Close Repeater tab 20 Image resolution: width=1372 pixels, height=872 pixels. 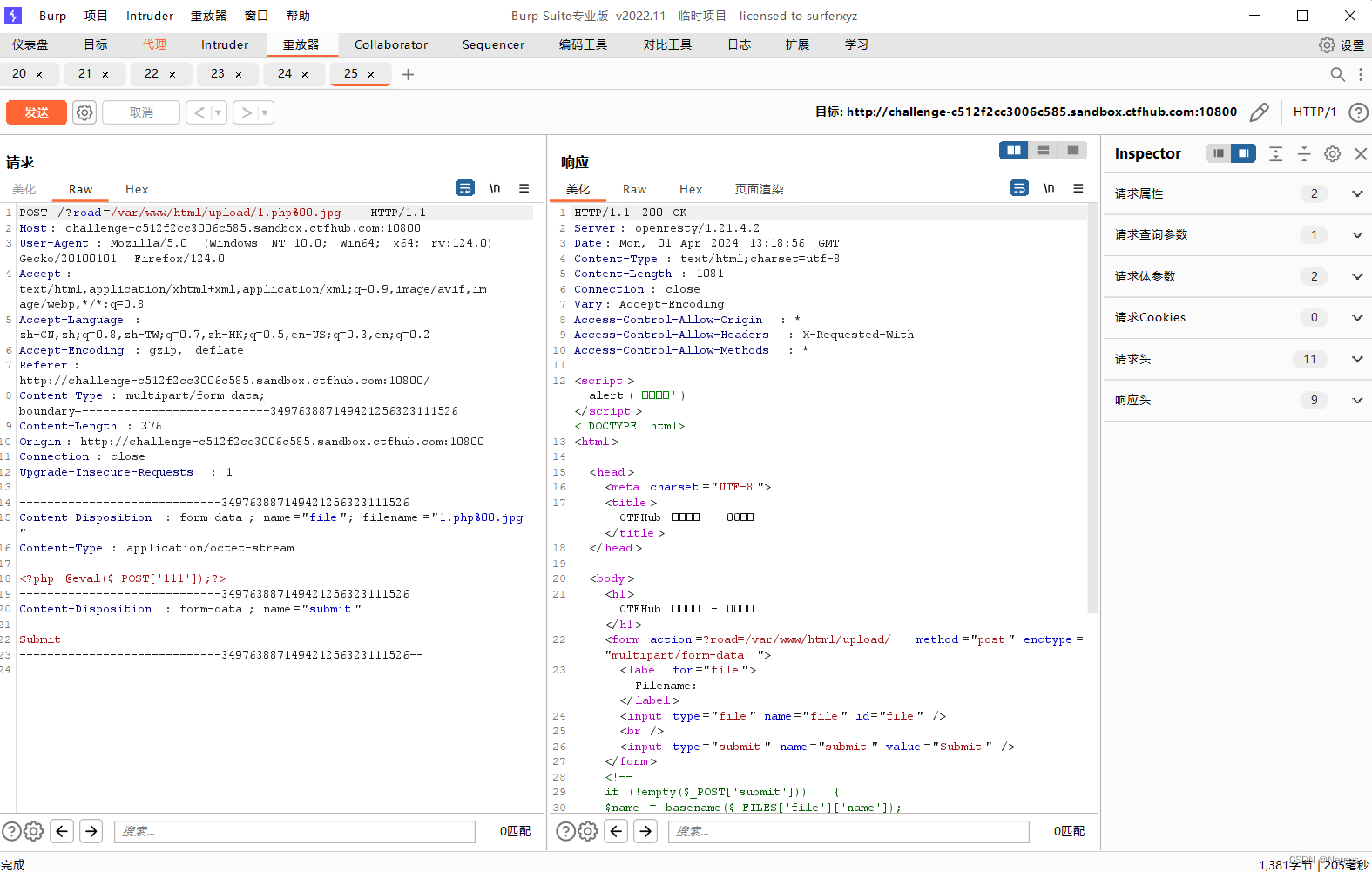pos(39,75)
